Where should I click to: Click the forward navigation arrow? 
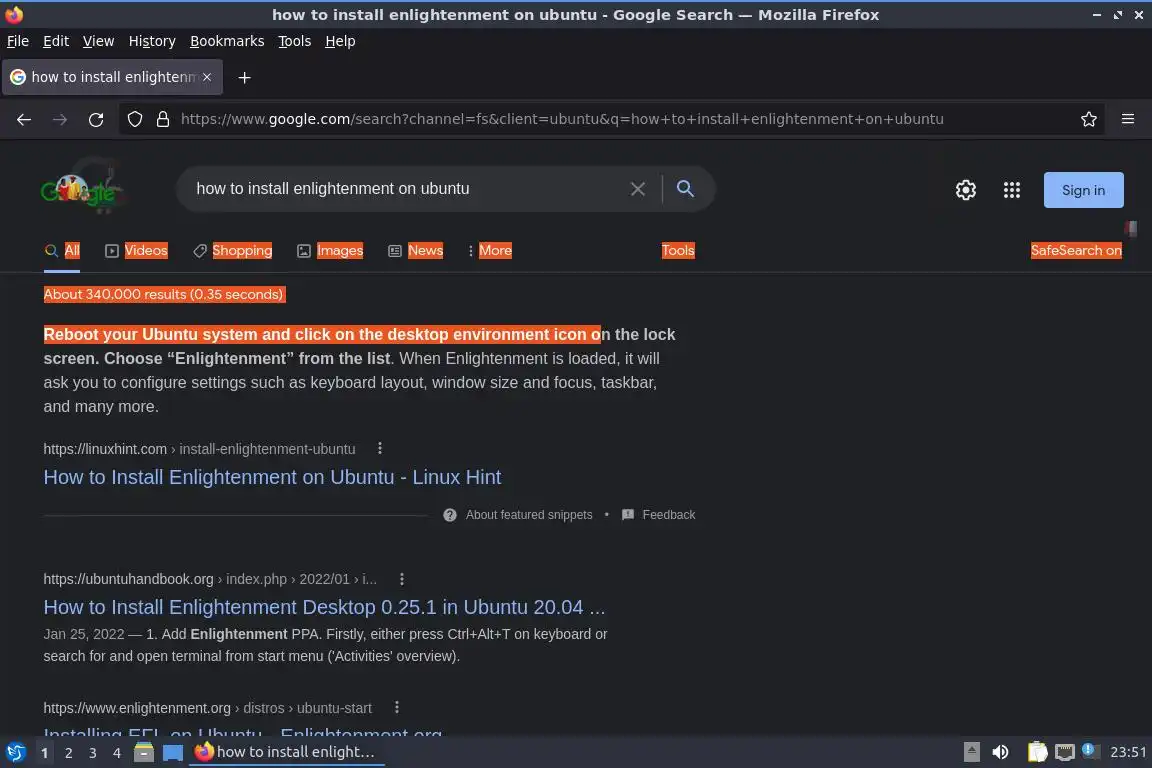pyautogui.click(x=60, y=119)
